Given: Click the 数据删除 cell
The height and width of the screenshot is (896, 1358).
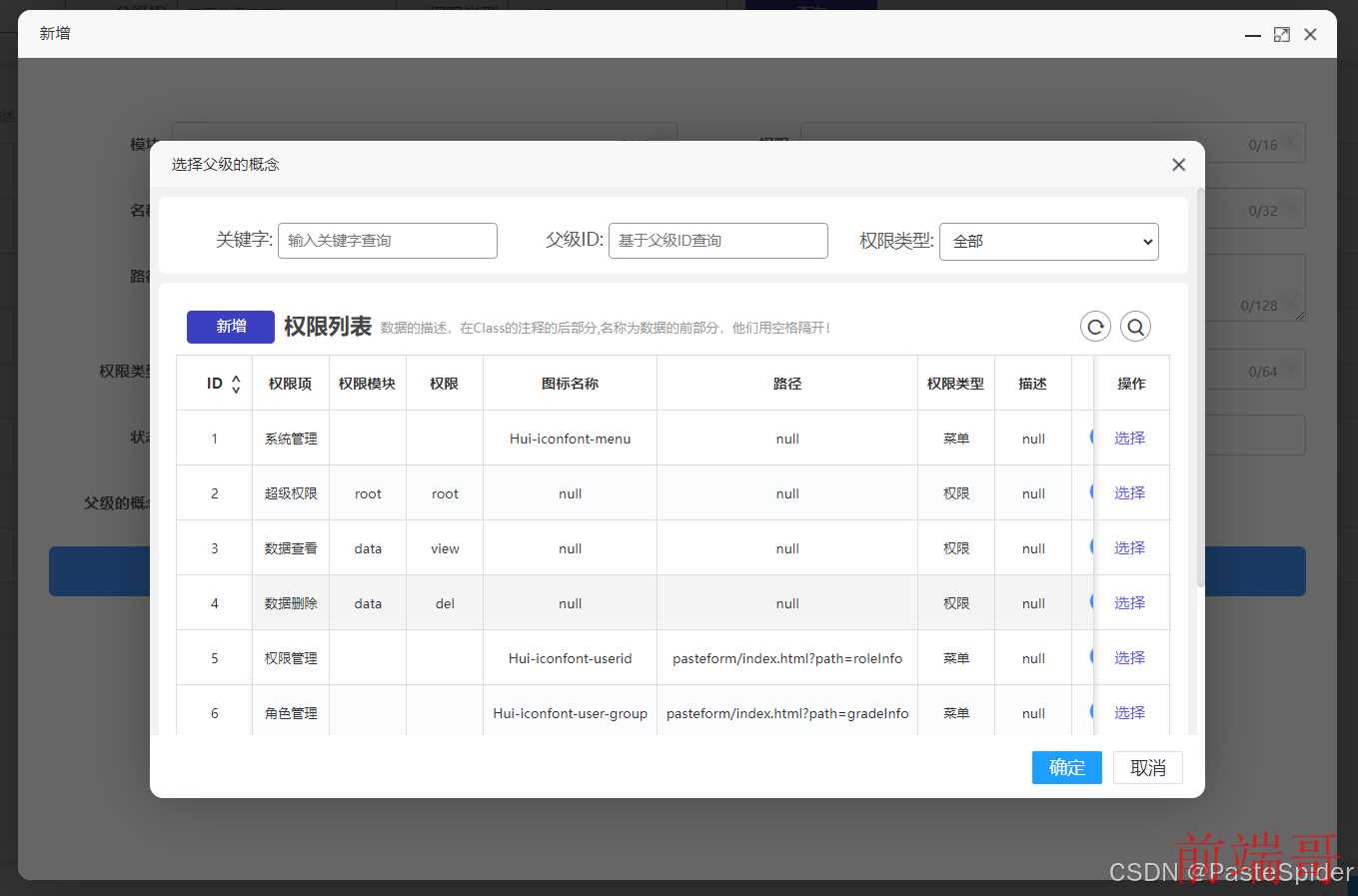Looking at the screenshot, I should tap(291, 603).
